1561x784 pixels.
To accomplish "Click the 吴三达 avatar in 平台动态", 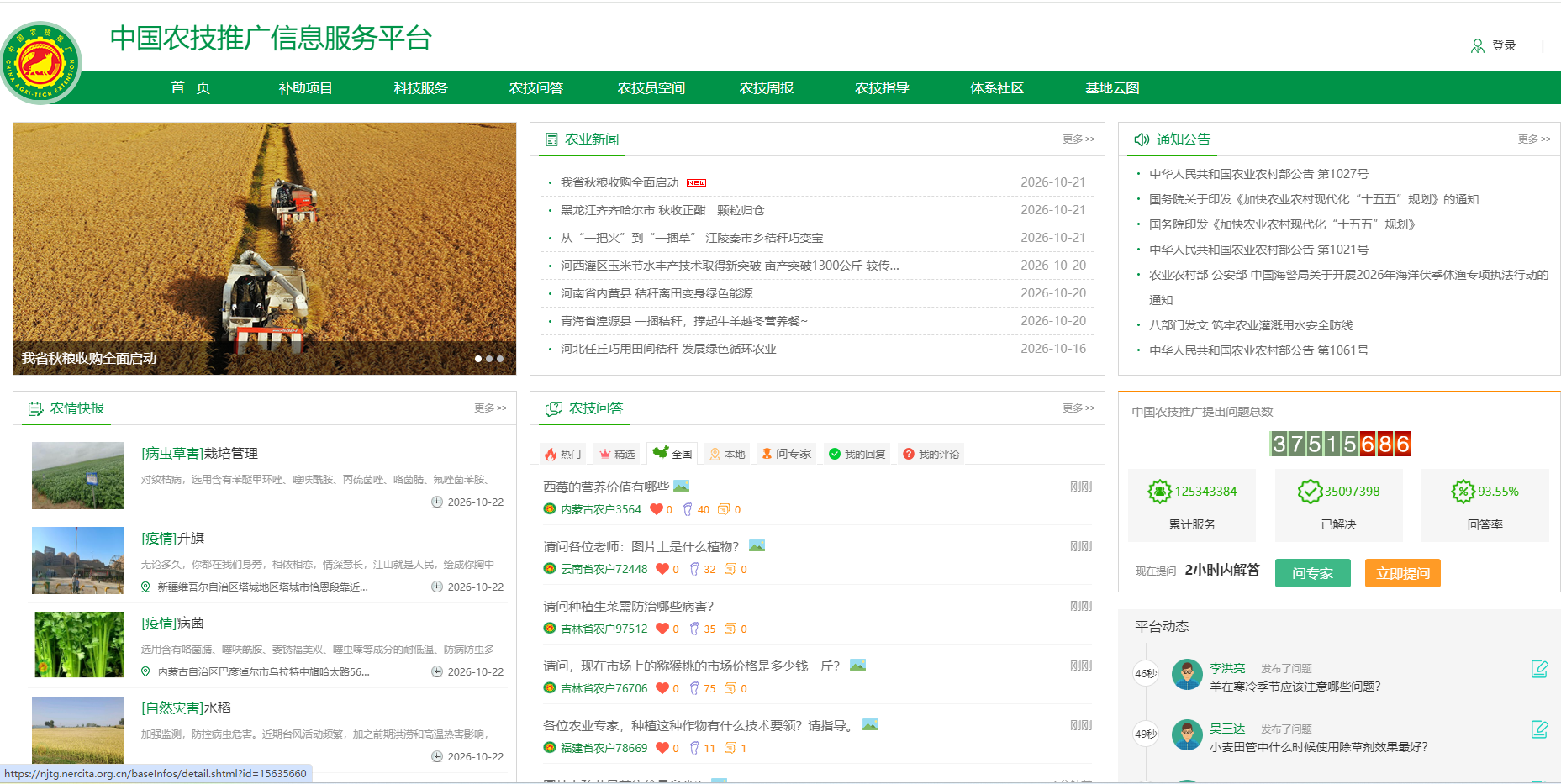I will [1187, 734].
